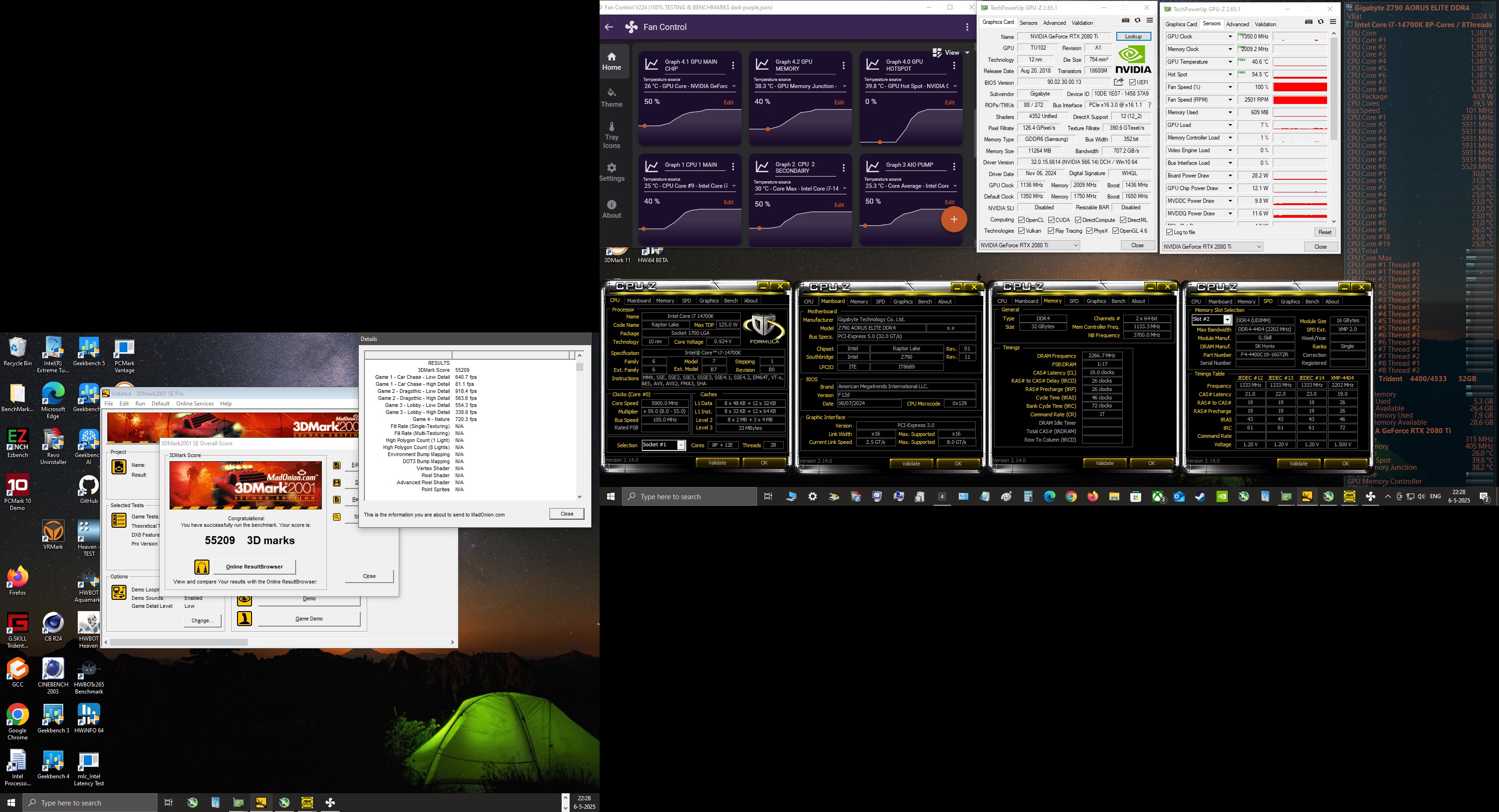The image size is (1499, 812).
Task: Click BIOS export arrow icon next to BIOS Version
Action: tap(1119, 82)
